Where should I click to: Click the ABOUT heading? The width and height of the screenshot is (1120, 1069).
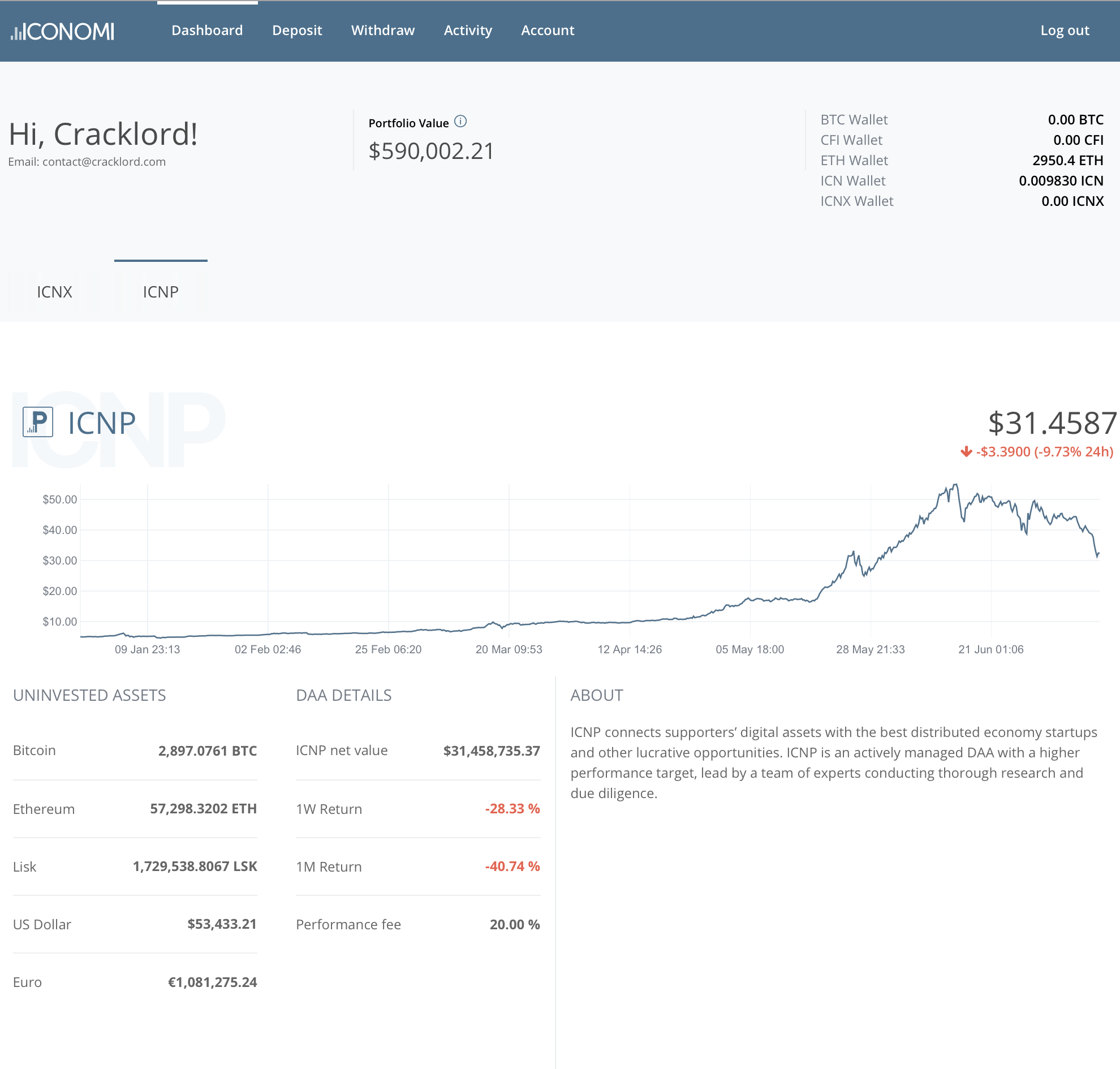(597, 695)
